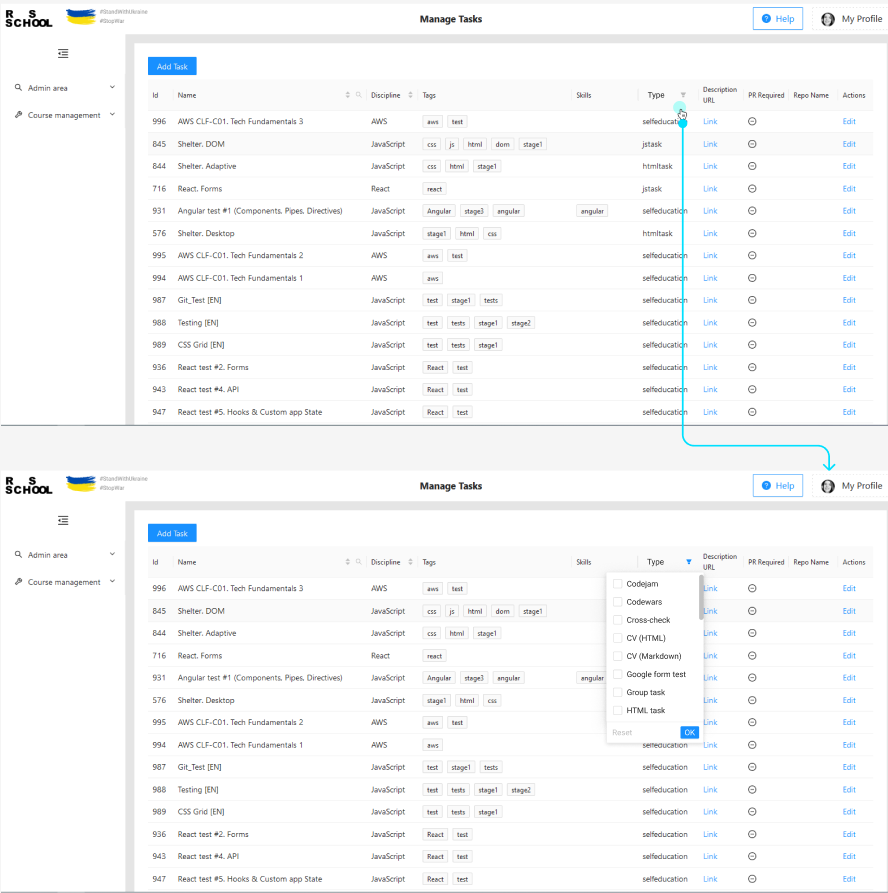Open the My Profile avatar icon
Screen dimensions: 888x893
pyautogui.click(x=827, y=18)
